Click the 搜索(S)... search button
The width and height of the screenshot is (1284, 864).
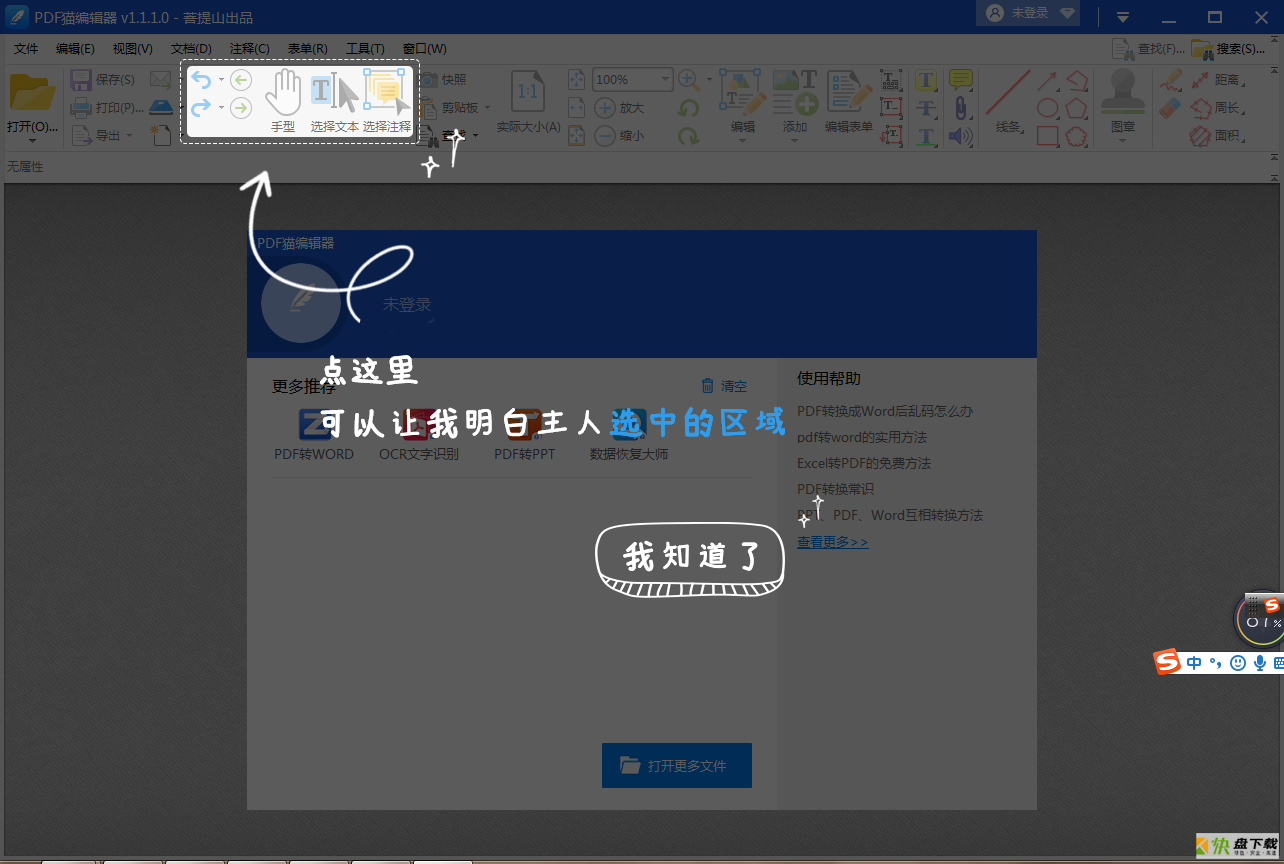pos(1228,49)
